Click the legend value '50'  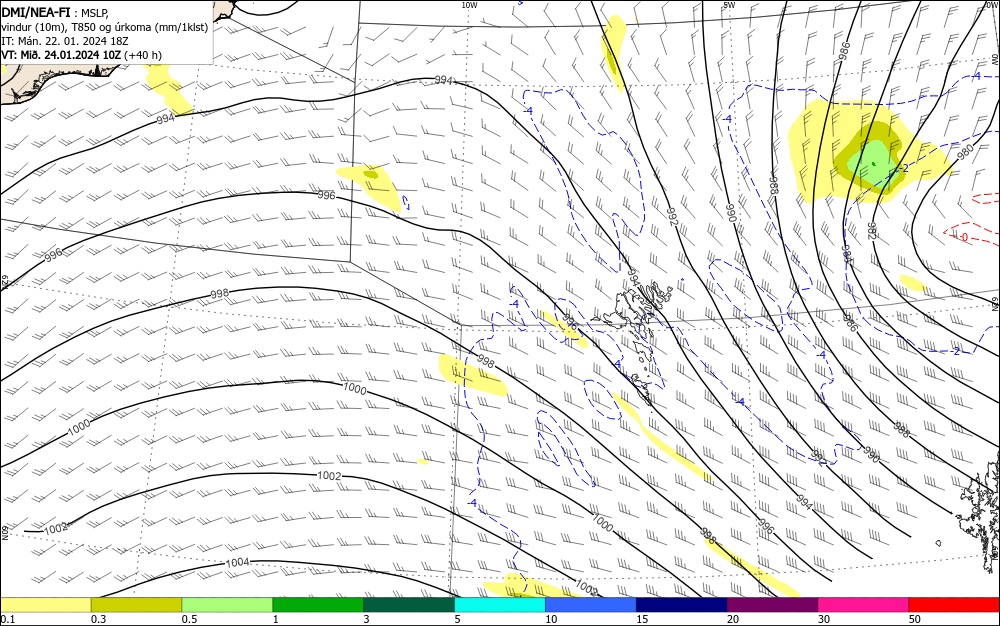(x=915, y=619)
